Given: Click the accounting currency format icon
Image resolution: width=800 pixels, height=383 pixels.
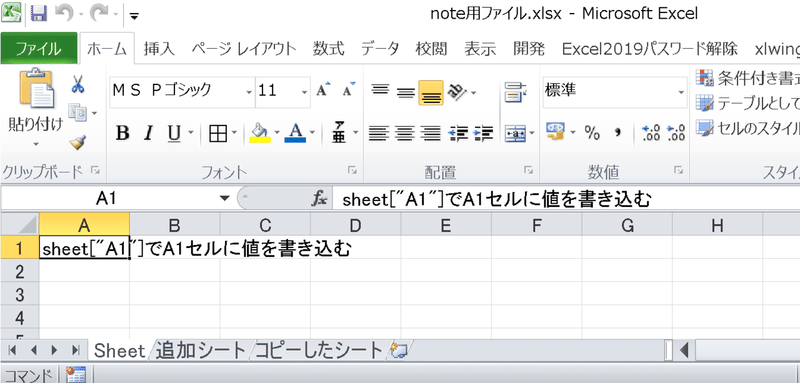Looking at the screenshot, I should click(555, 133).
